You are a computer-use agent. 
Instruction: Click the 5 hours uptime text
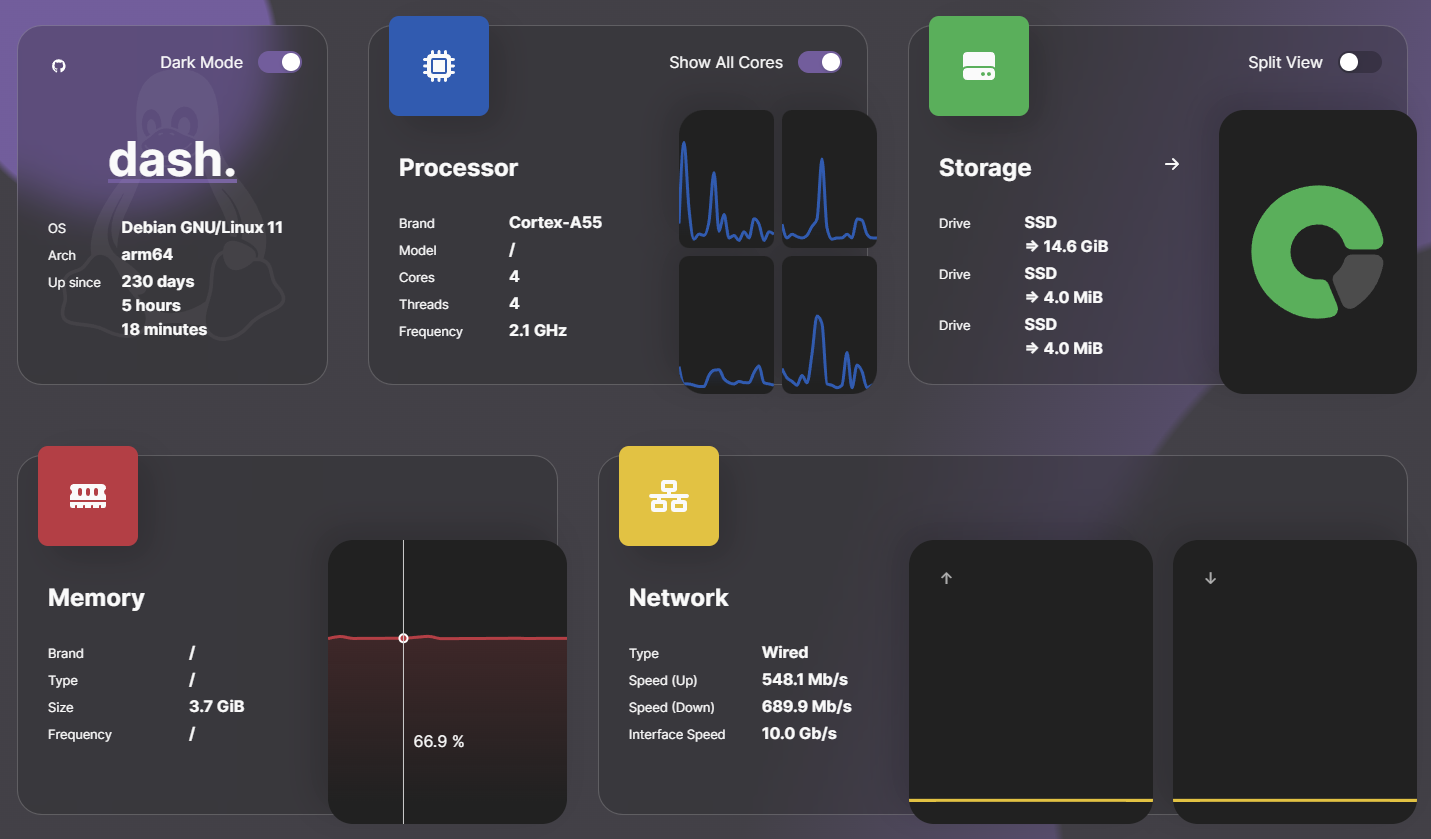click(151, 305)
